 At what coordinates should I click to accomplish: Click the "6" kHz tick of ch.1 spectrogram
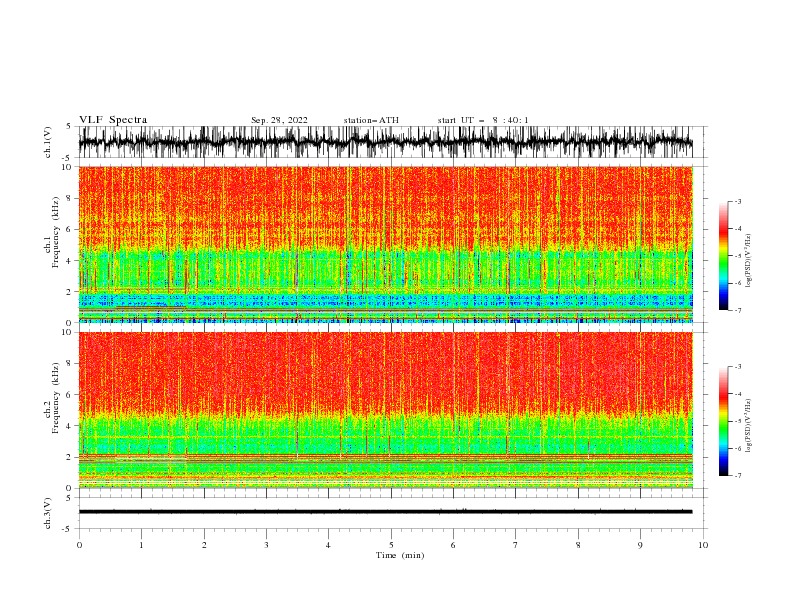70,229
